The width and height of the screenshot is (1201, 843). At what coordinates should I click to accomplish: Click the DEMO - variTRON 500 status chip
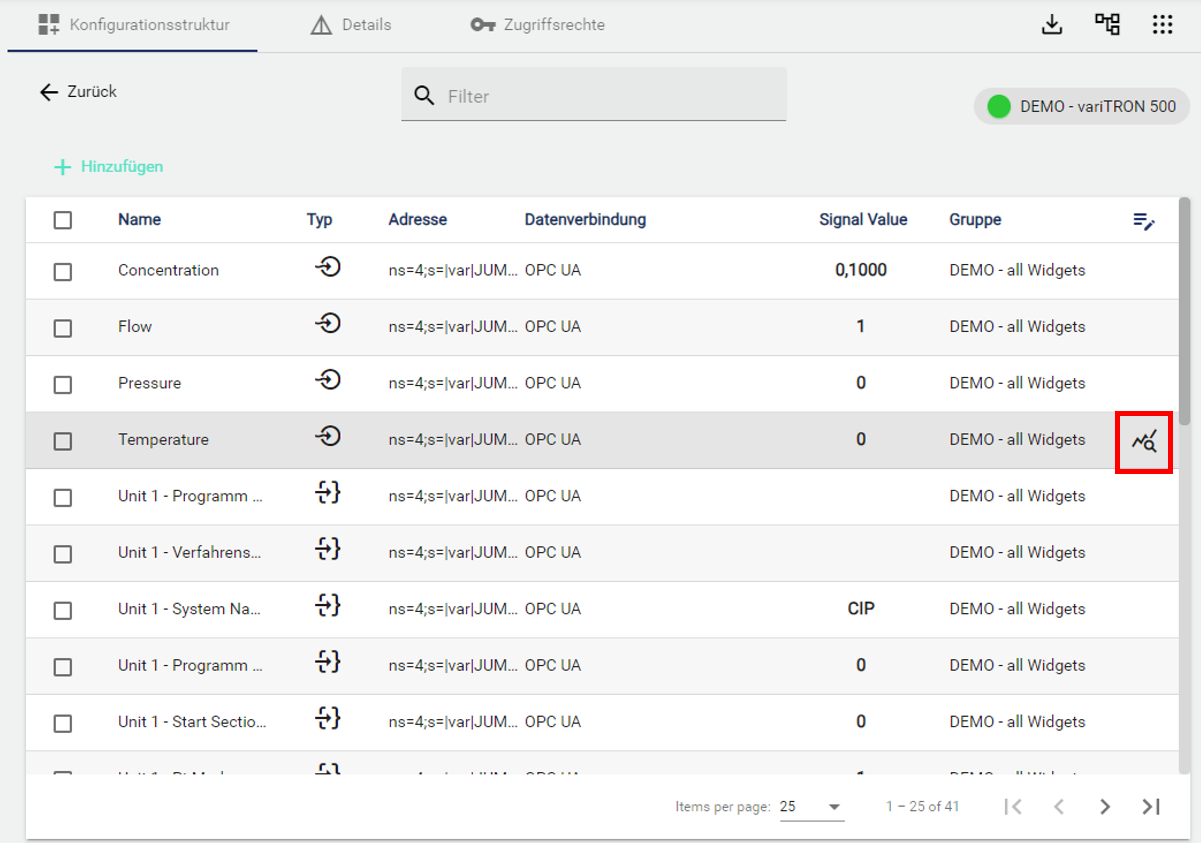point(1080,106)
